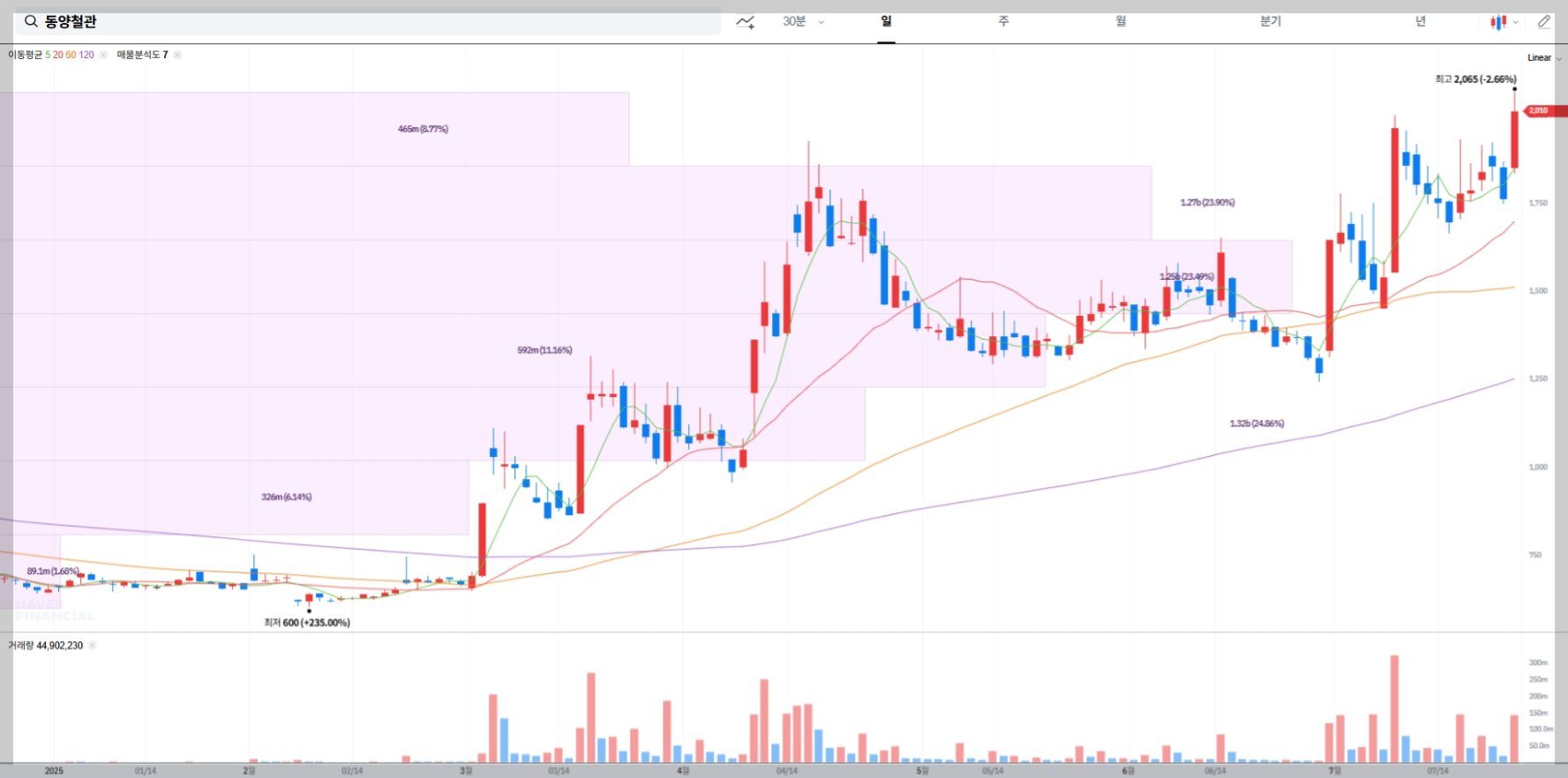Image resolution: width=1568 pixels, height=778 pixels.
Task: Click the red 2,010 current price tag
Action: (x=1545, y=110)
